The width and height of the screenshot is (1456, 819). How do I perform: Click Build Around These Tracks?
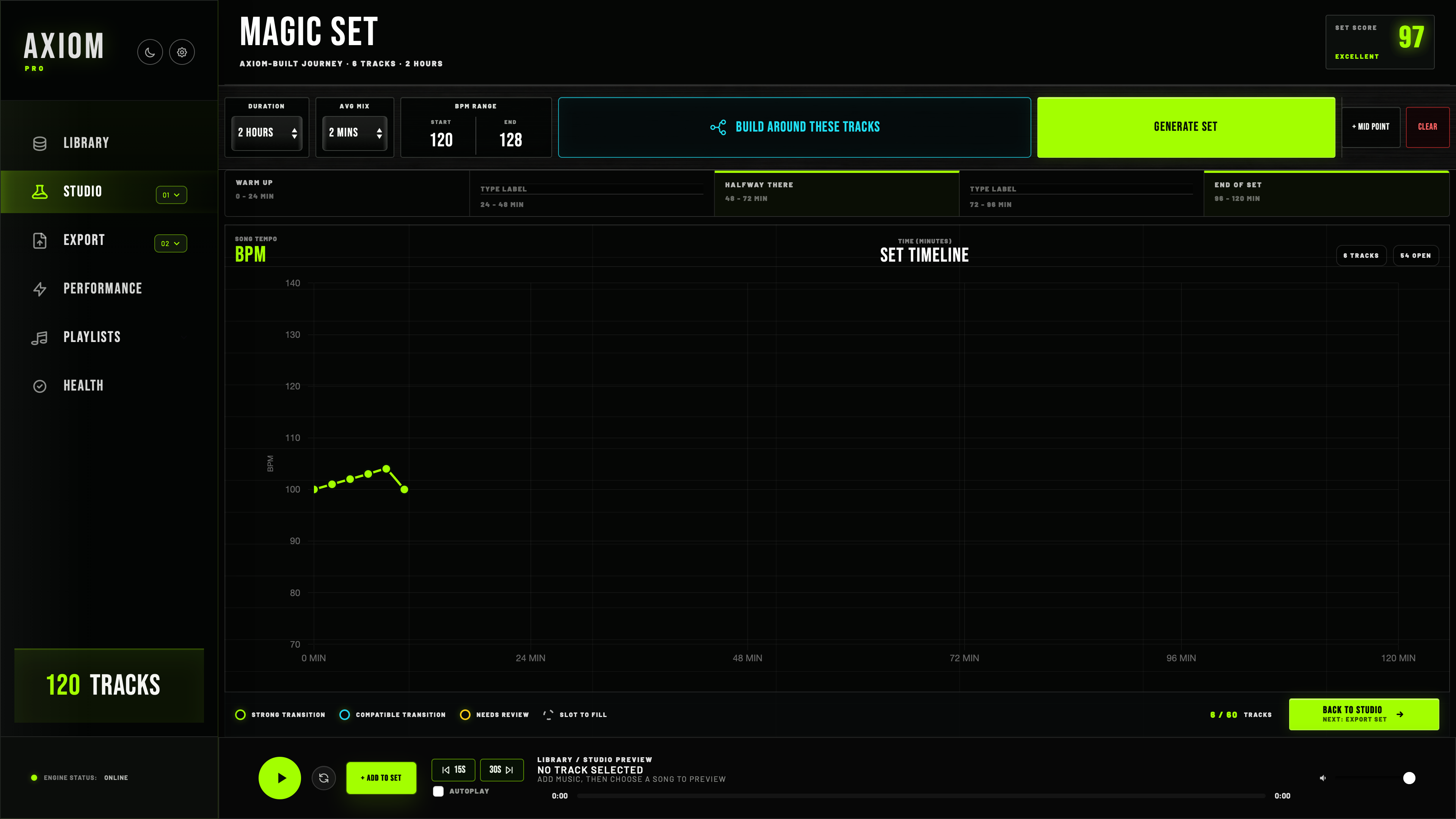pyautogui.click(x=795, y=127)
